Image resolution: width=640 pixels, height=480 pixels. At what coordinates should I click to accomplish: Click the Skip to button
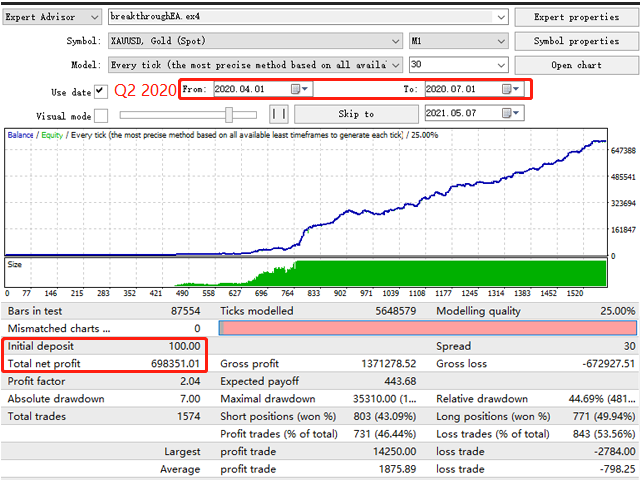click(356, 114)
